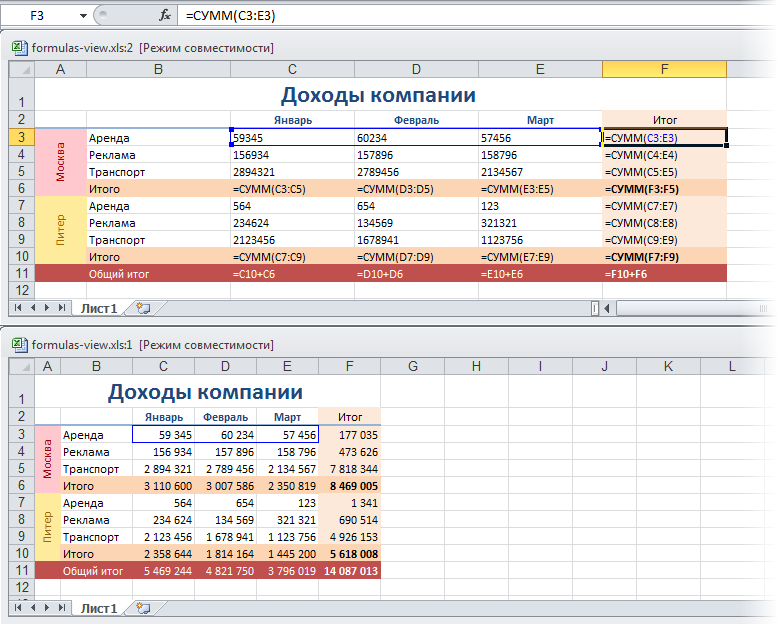Go to previous sheet in top window
The image size is (778, 625).
click(33, 308)
